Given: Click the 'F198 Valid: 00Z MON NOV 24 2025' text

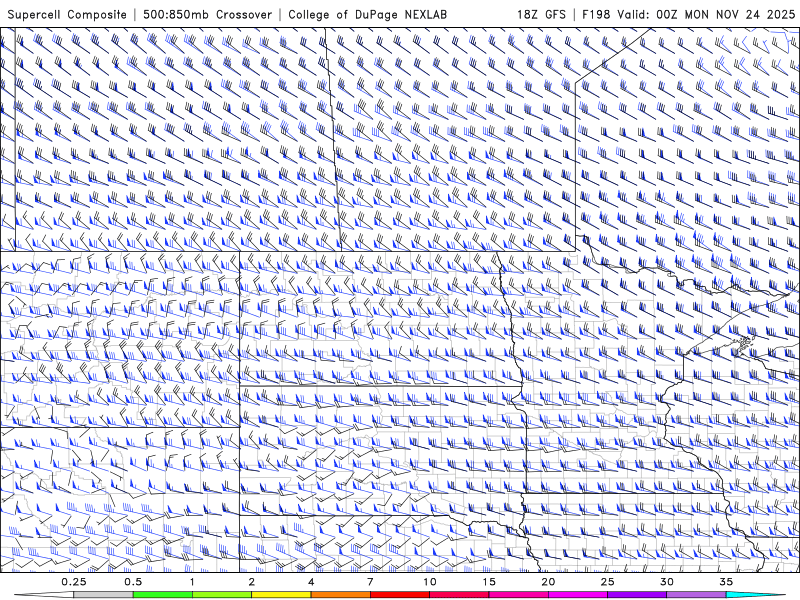Looking at the screenshot, I should (x=689, y=14).
